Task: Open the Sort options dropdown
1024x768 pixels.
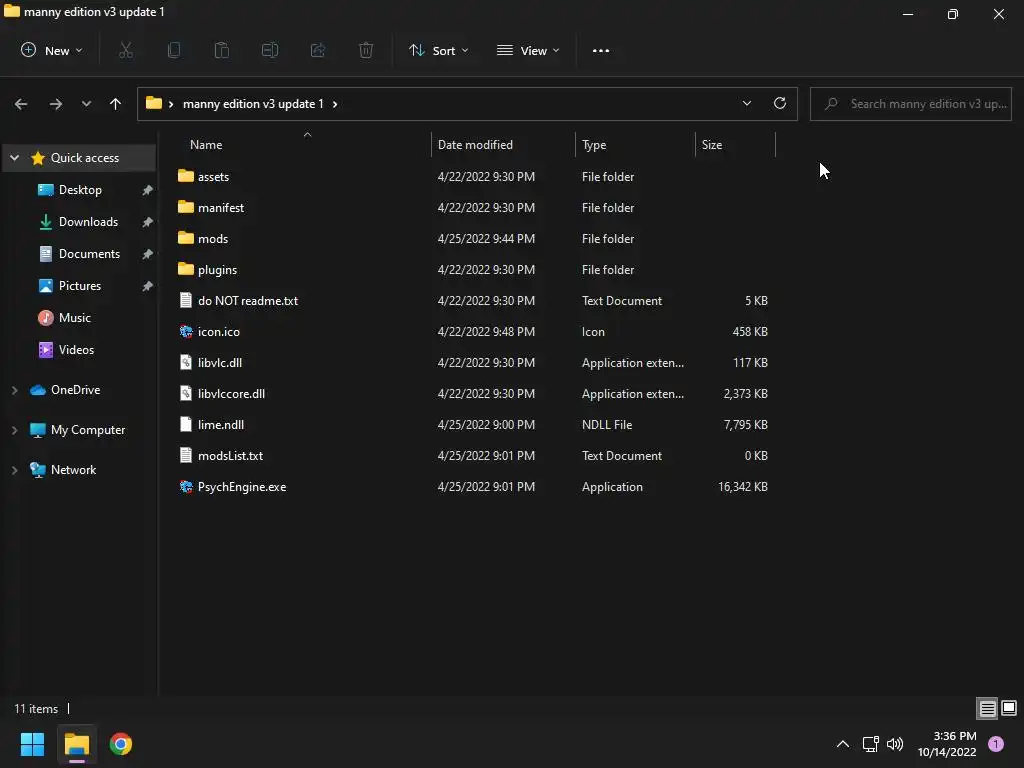Action: (438, 50)
